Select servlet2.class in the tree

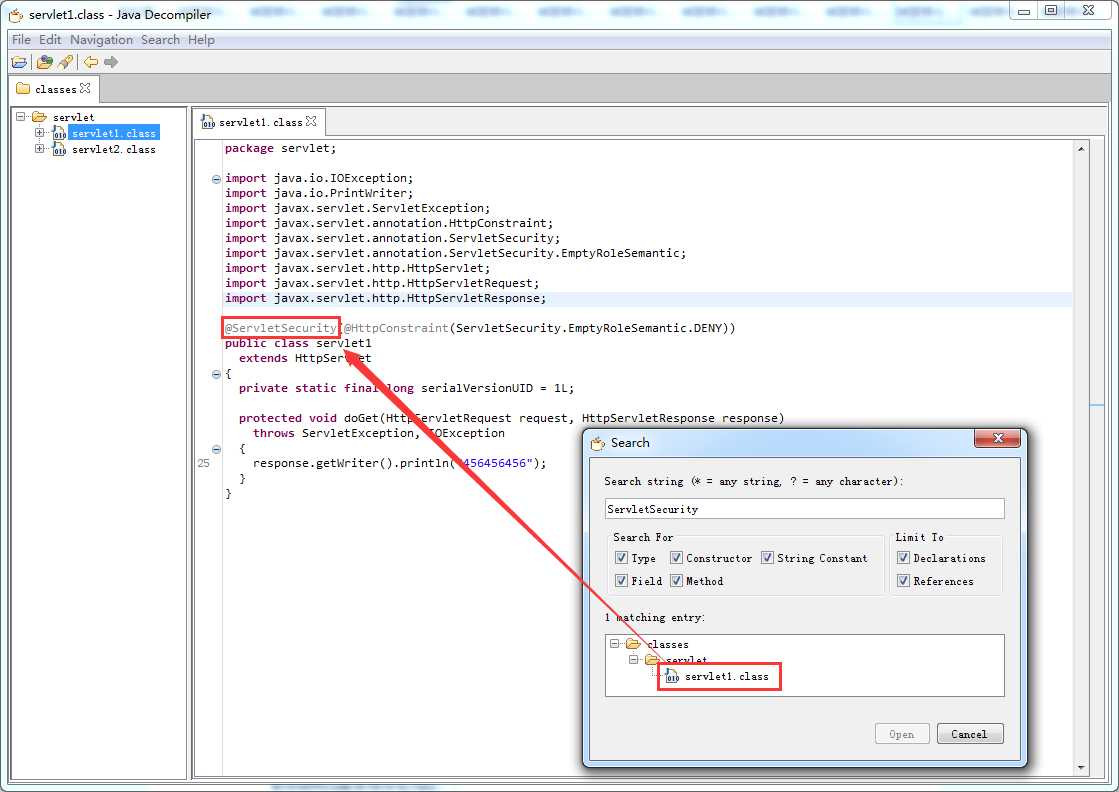click(x=113, y=150)
